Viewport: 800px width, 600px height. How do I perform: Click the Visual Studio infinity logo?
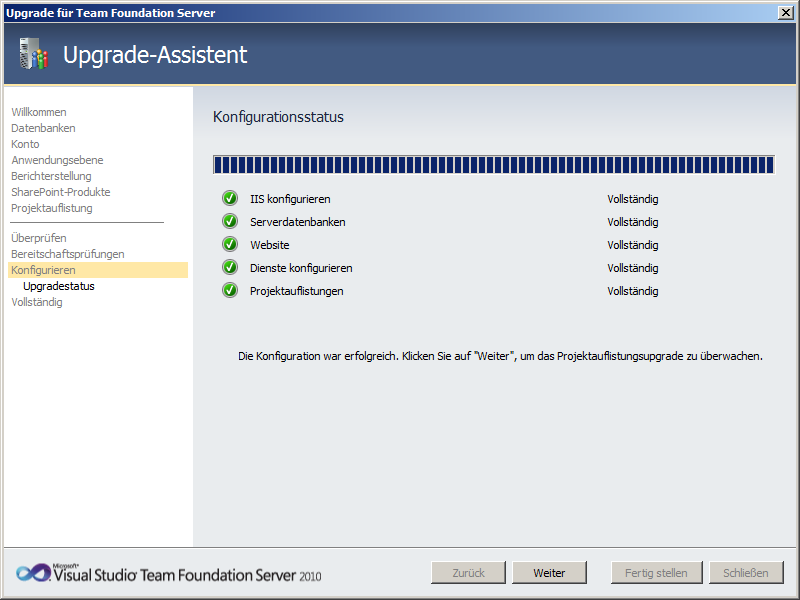point(32,573)
